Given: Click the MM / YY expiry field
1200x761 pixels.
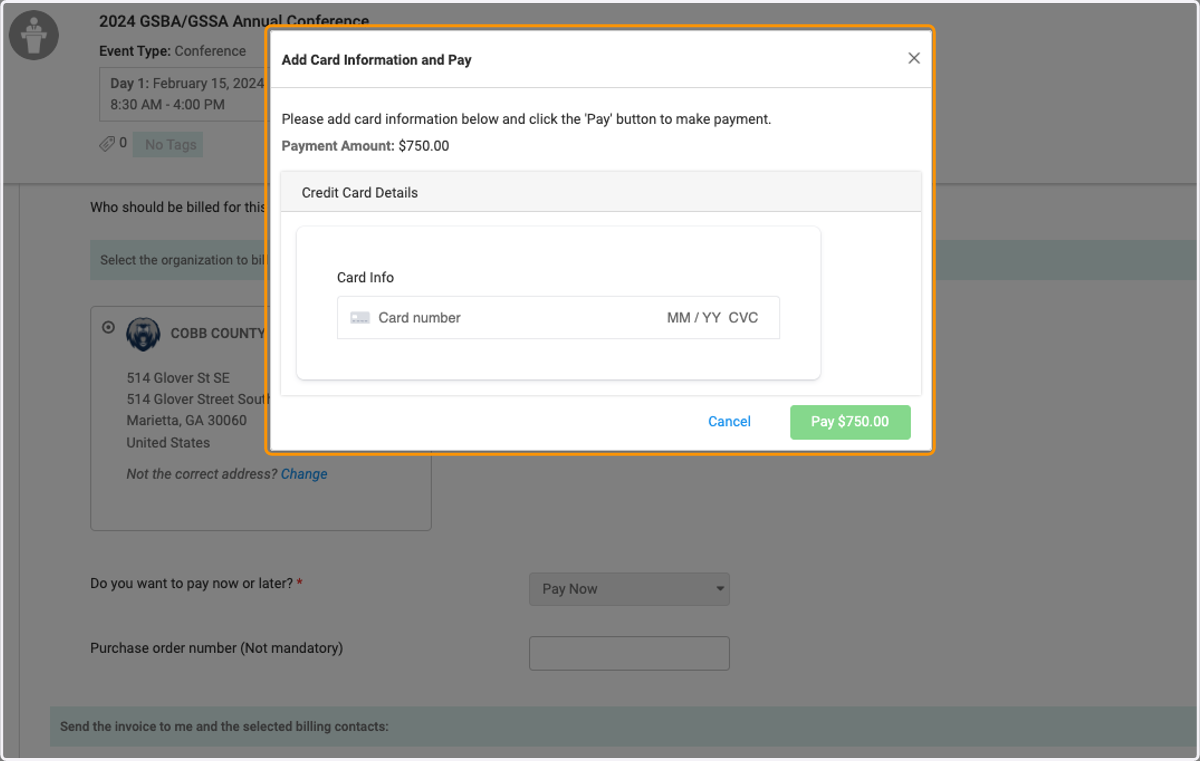Looking at the screenshot, I should (694, 318).
